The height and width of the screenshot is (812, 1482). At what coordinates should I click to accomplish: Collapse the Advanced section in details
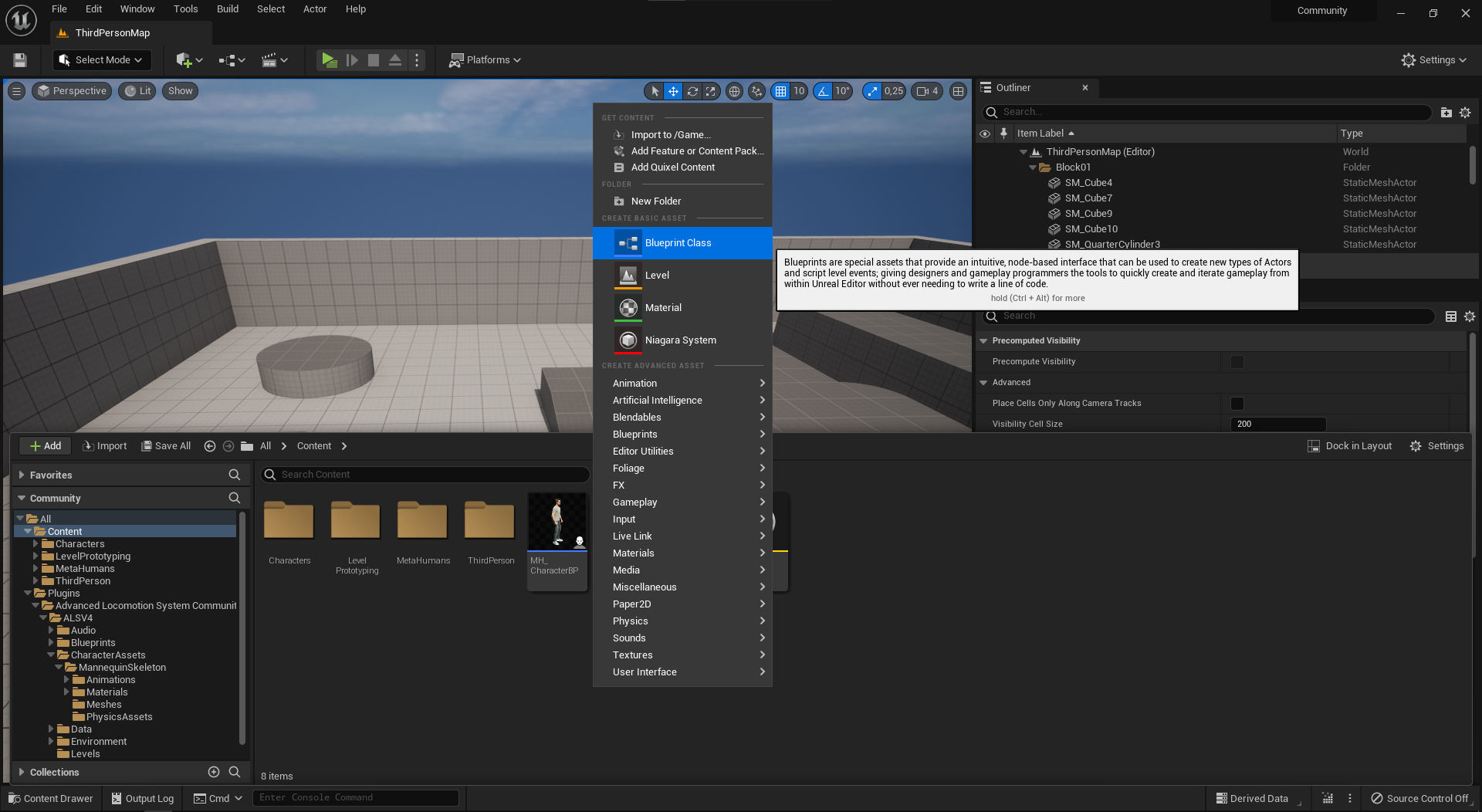(983, 383)
